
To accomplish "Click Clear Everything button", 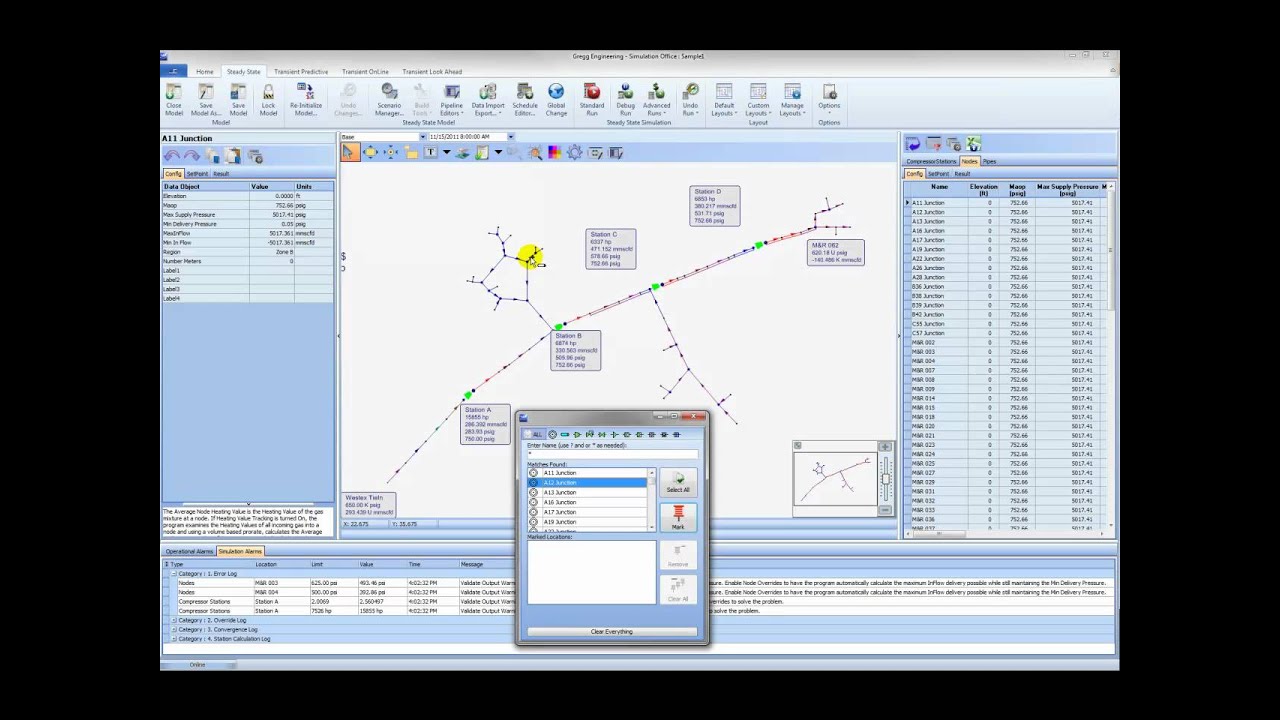I will [611, 632].
